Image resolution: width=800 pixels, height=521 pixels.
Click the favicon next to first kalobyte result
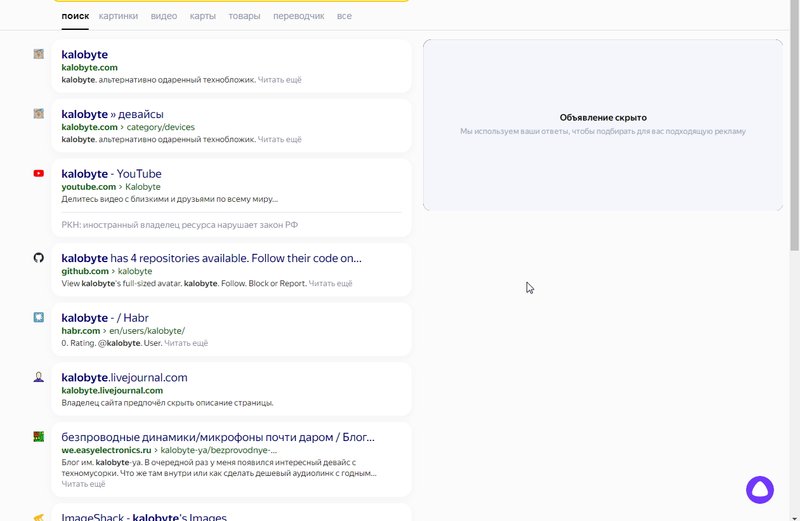tap(39, 54)
